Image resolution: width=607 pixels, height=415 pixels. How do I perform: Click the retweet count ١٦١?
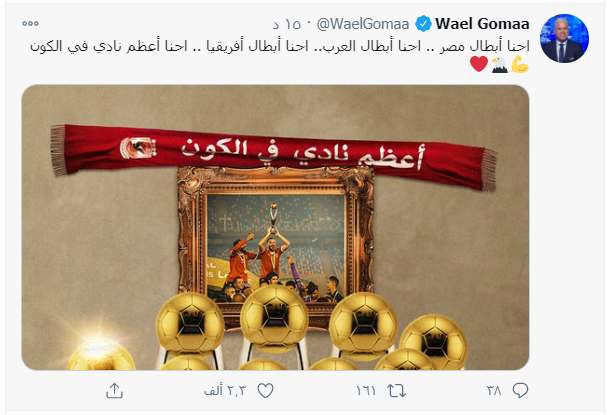coord(366,391)
